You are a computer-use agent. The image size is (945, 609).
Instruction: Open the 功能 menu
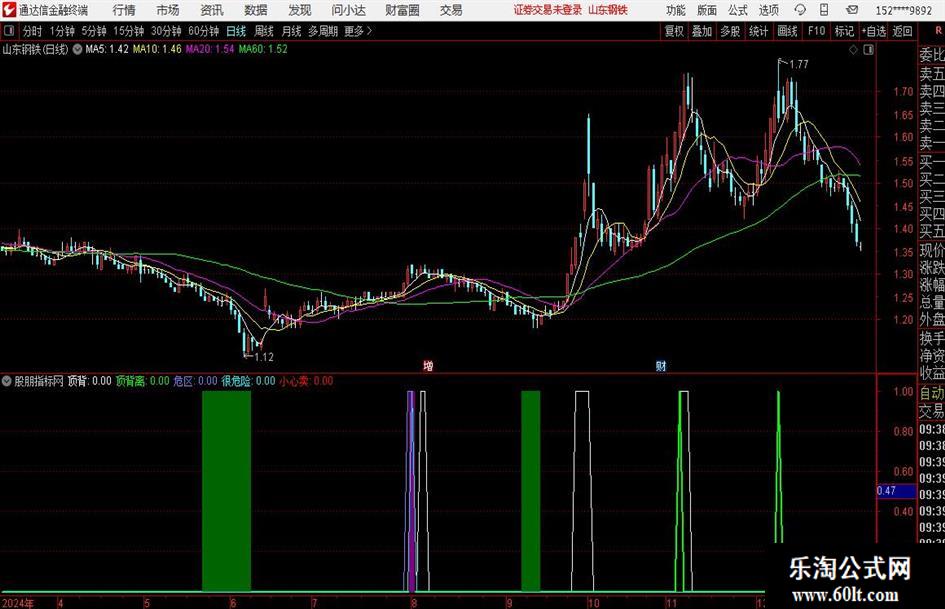pyautogui.click(x=676, y=10)
